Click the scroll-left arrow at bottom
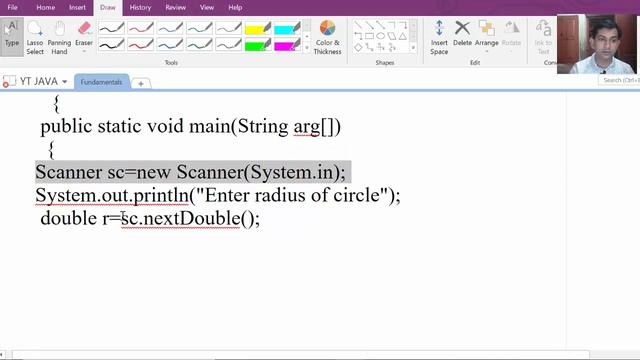This screenshot has width=640, height=360. [2, 354]
